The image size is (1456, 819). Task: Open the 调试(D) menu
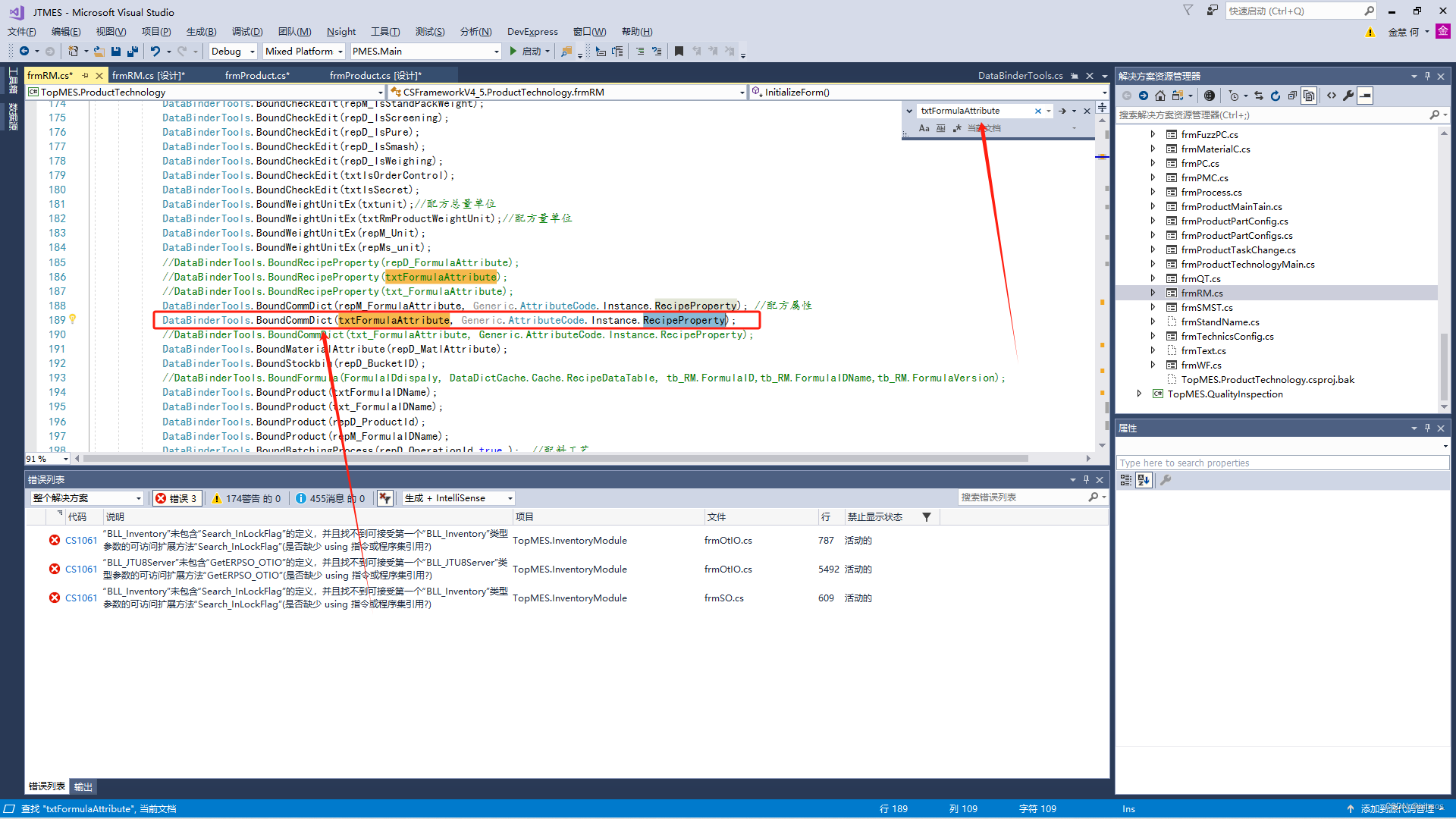[247, 32]
